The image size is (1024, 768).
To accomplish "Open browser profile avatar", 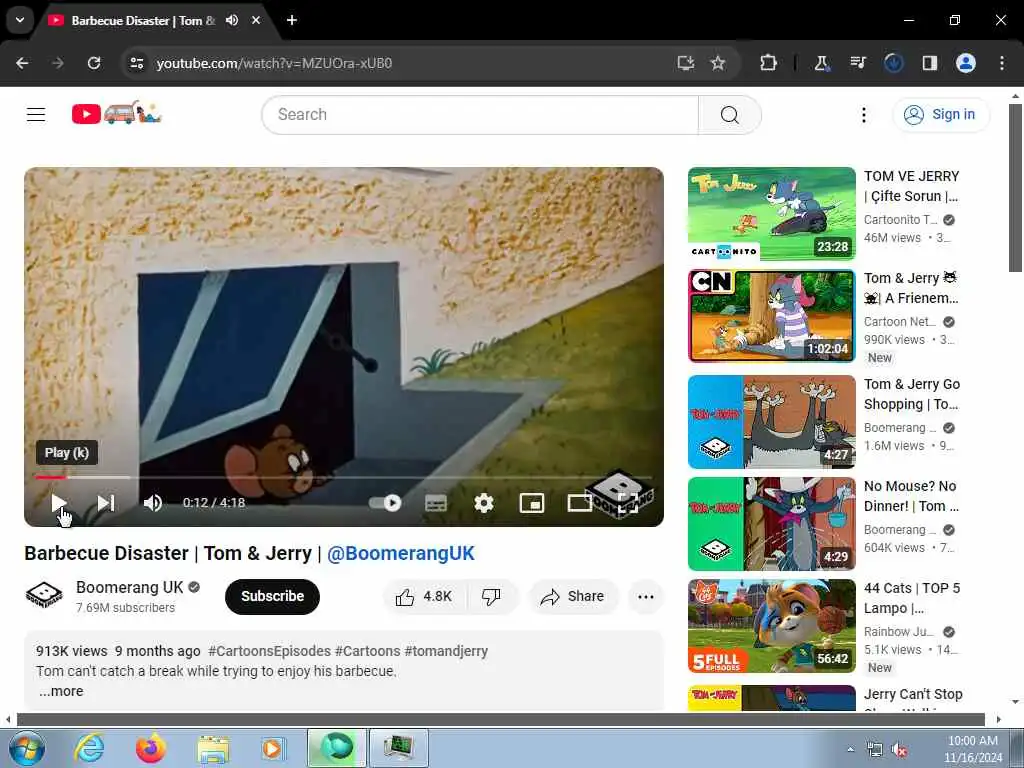I will click(x=966, y=63).
